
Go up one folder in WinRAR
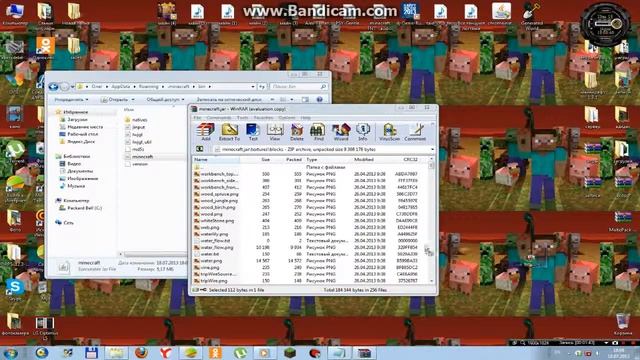(200, 149)
